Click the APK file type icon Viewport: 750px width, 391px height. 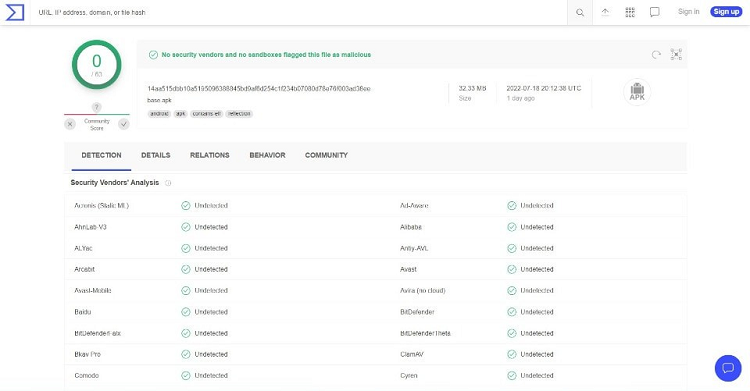[637, 92]
